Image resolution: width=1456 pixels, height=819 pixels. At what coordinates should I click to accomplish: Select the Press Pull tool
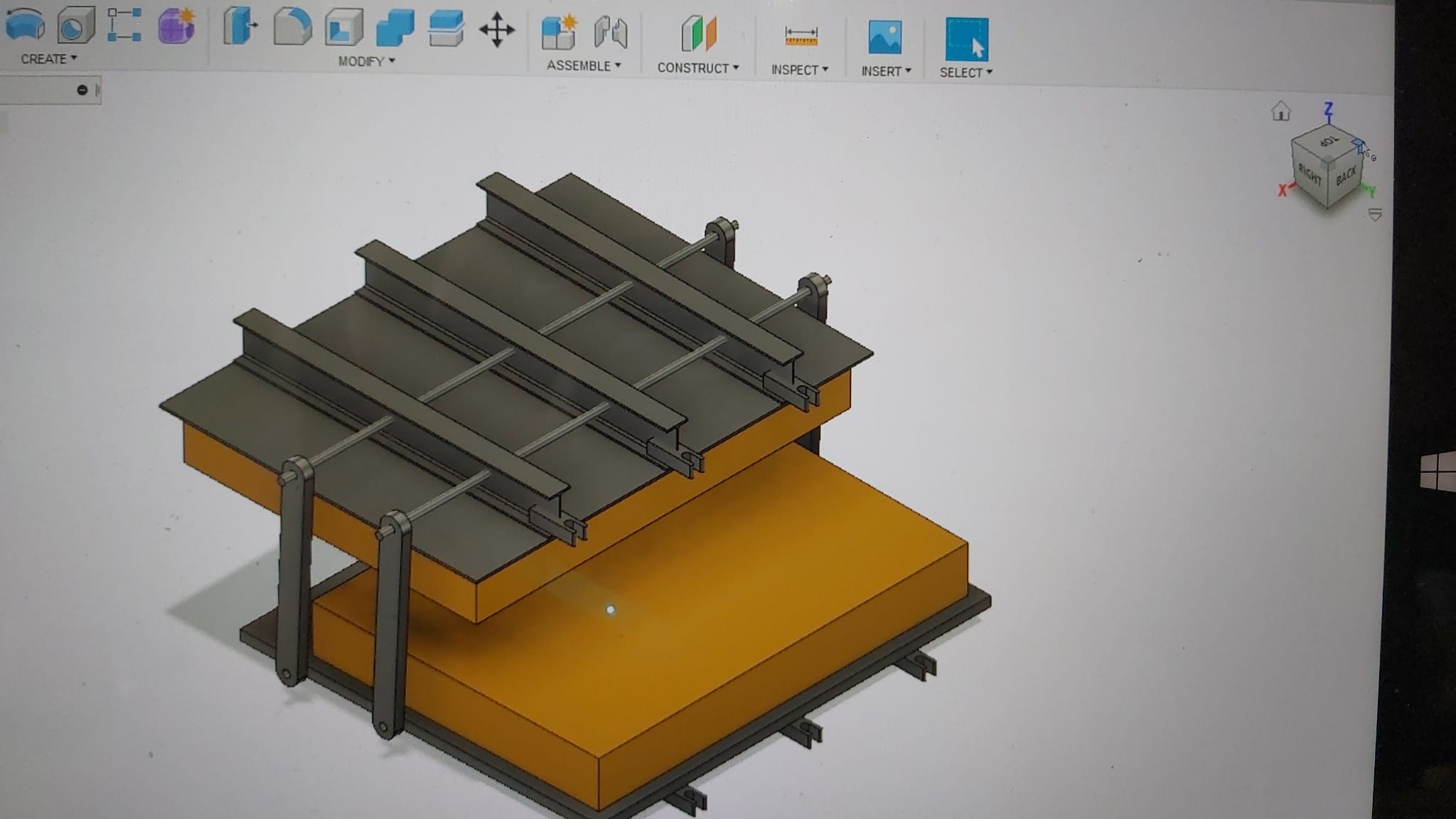(x=240, y=27)
